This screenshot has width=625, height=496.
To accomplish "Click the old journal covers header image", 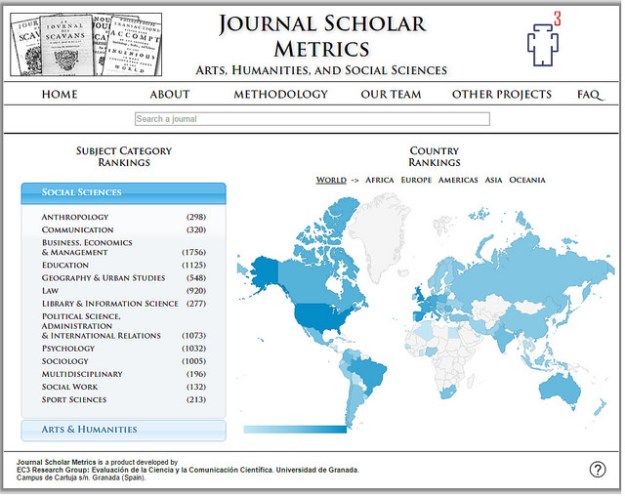I will click(x=86, y=44).
